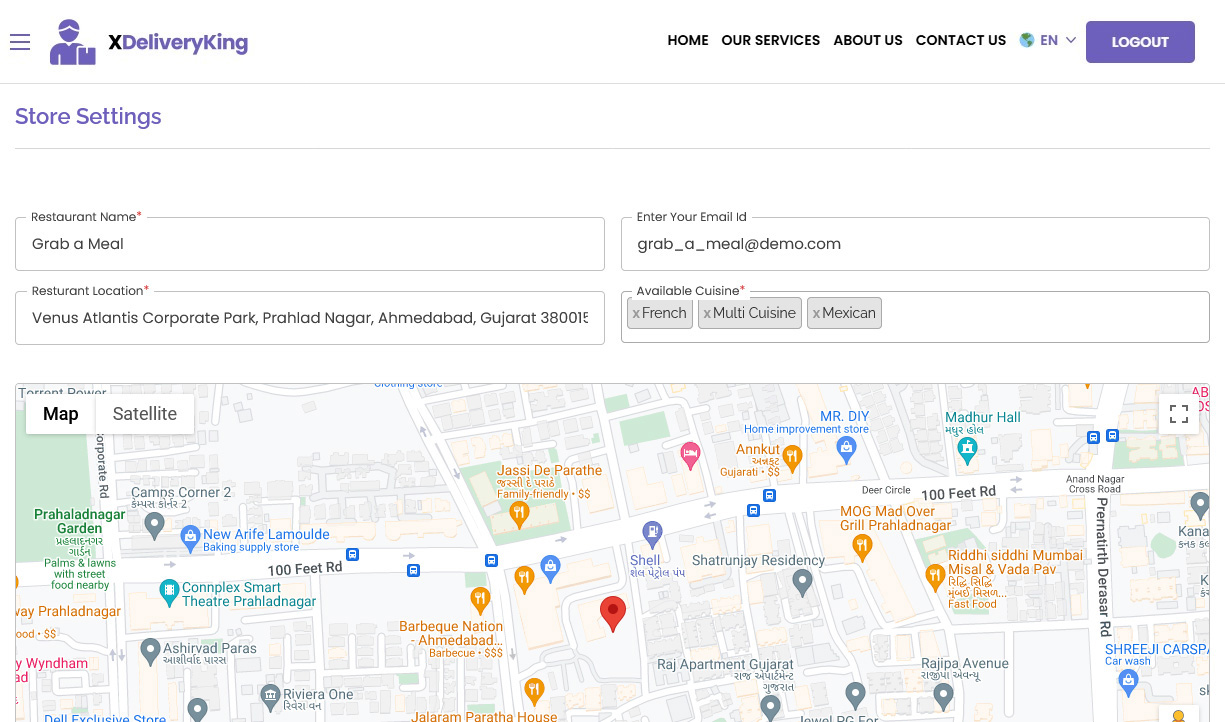Expand the EN language dropdown

coord(1048,41)
